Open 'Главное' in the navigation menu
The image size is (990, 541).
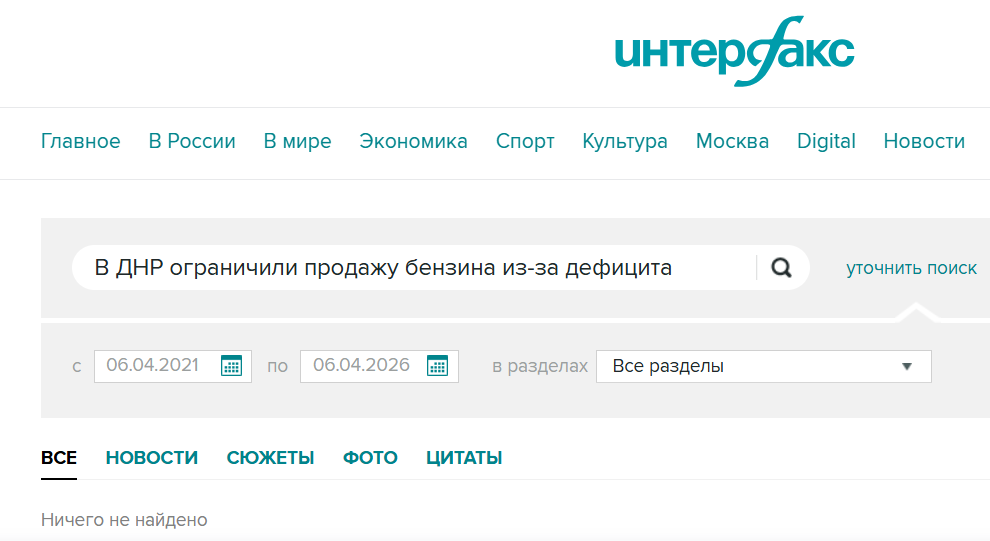coord(80,141)
